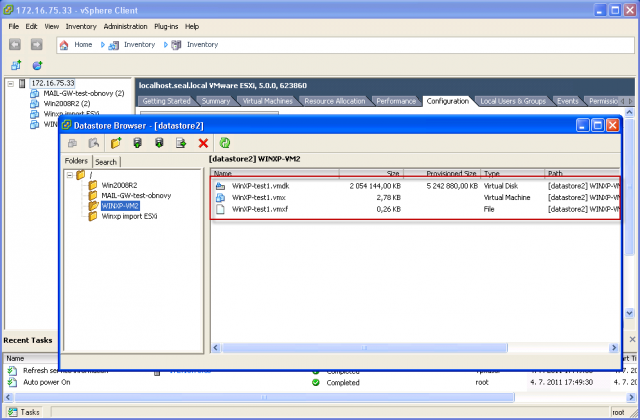Switch to the Folders tab in Datastore Browser
640x420 pixels.
(76, 161)
